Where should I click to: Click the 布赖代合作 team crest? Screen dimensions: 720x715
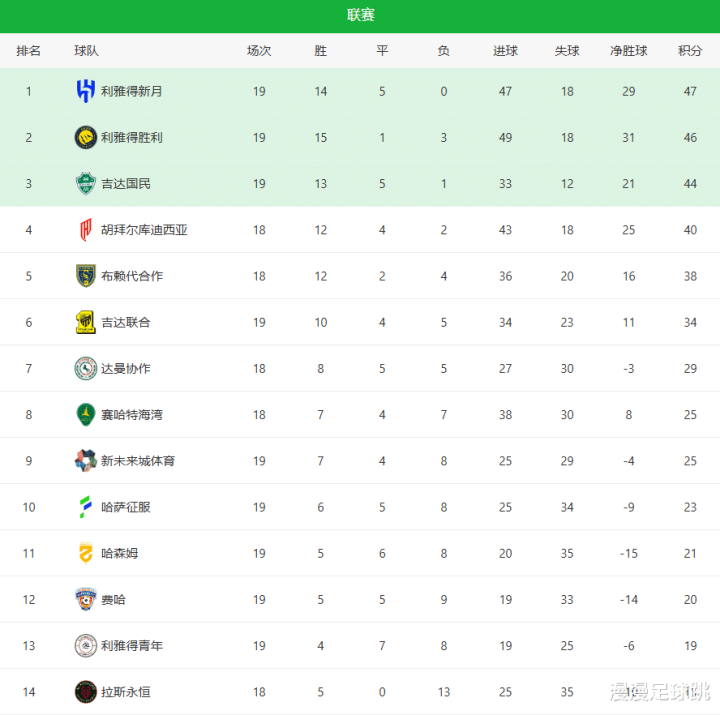pos(85,276)
